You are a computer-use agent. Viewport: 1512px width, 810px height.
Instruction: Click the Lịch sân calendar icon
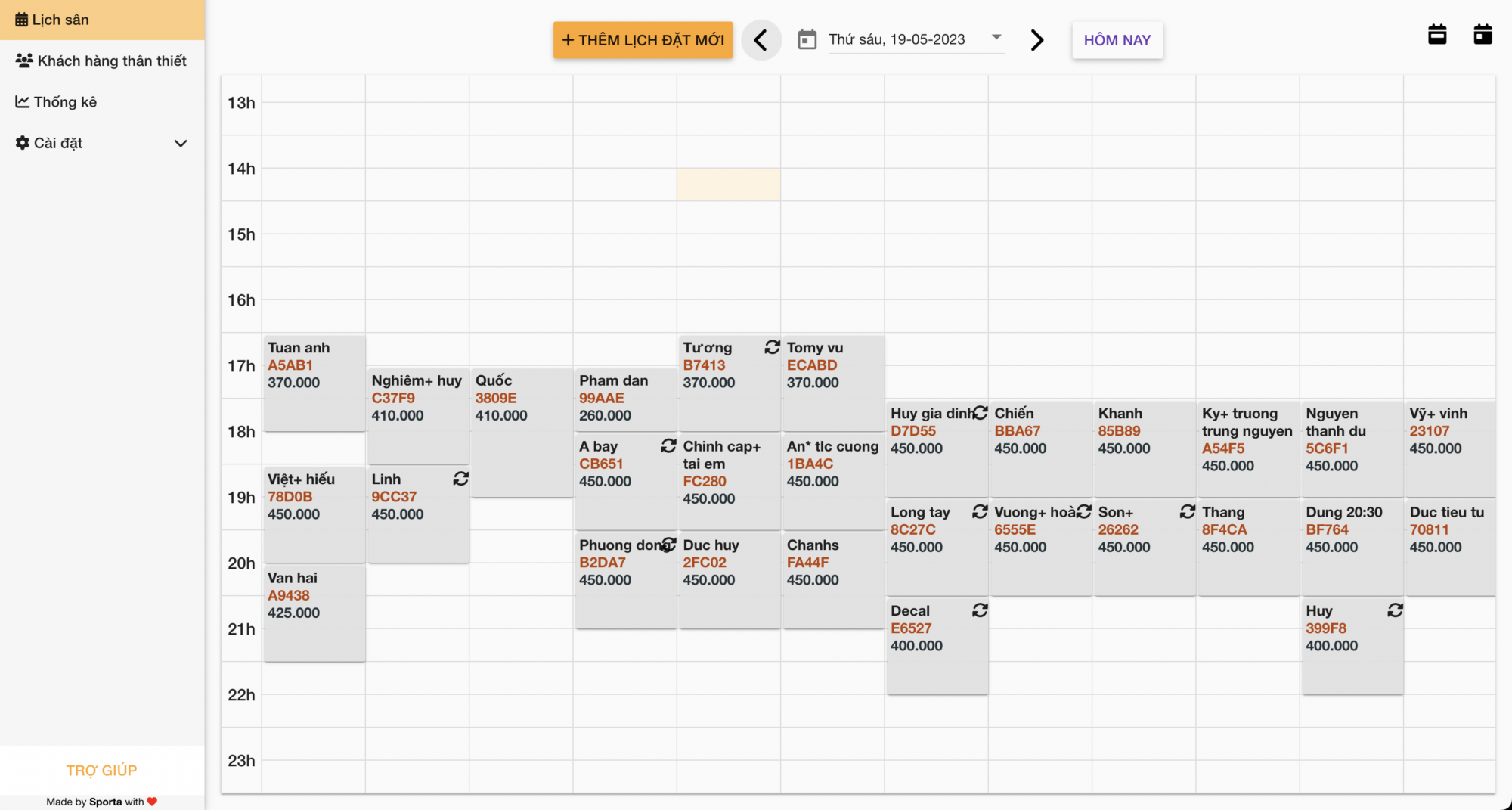tap(22, 20)
